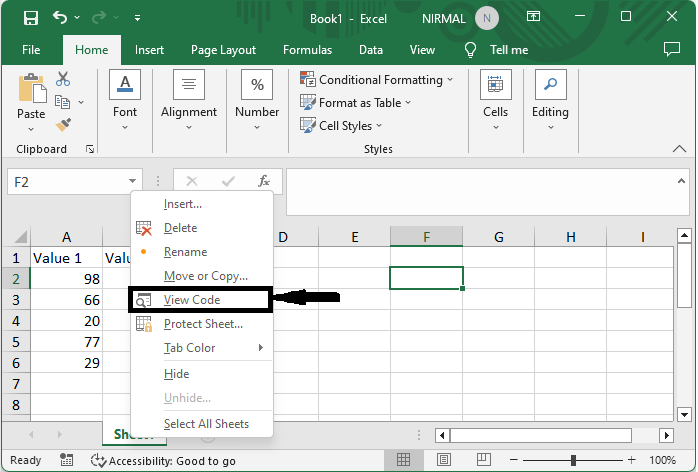Click the Save icon in title bar
The height and width of the screenshot is (472, 698).
point(31,18)
